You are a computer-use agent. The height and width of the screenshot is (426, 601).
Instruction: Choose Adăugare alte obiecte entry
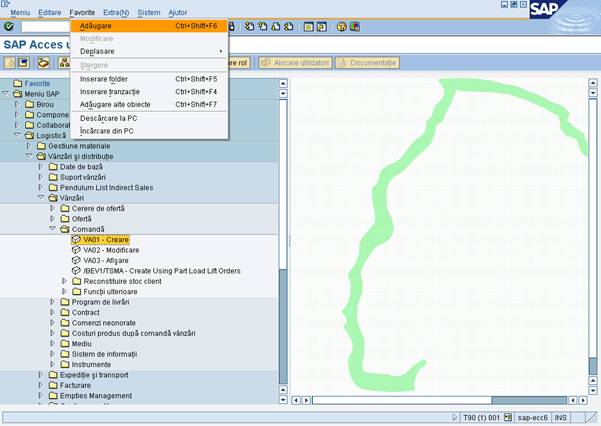tap(149, 104)
